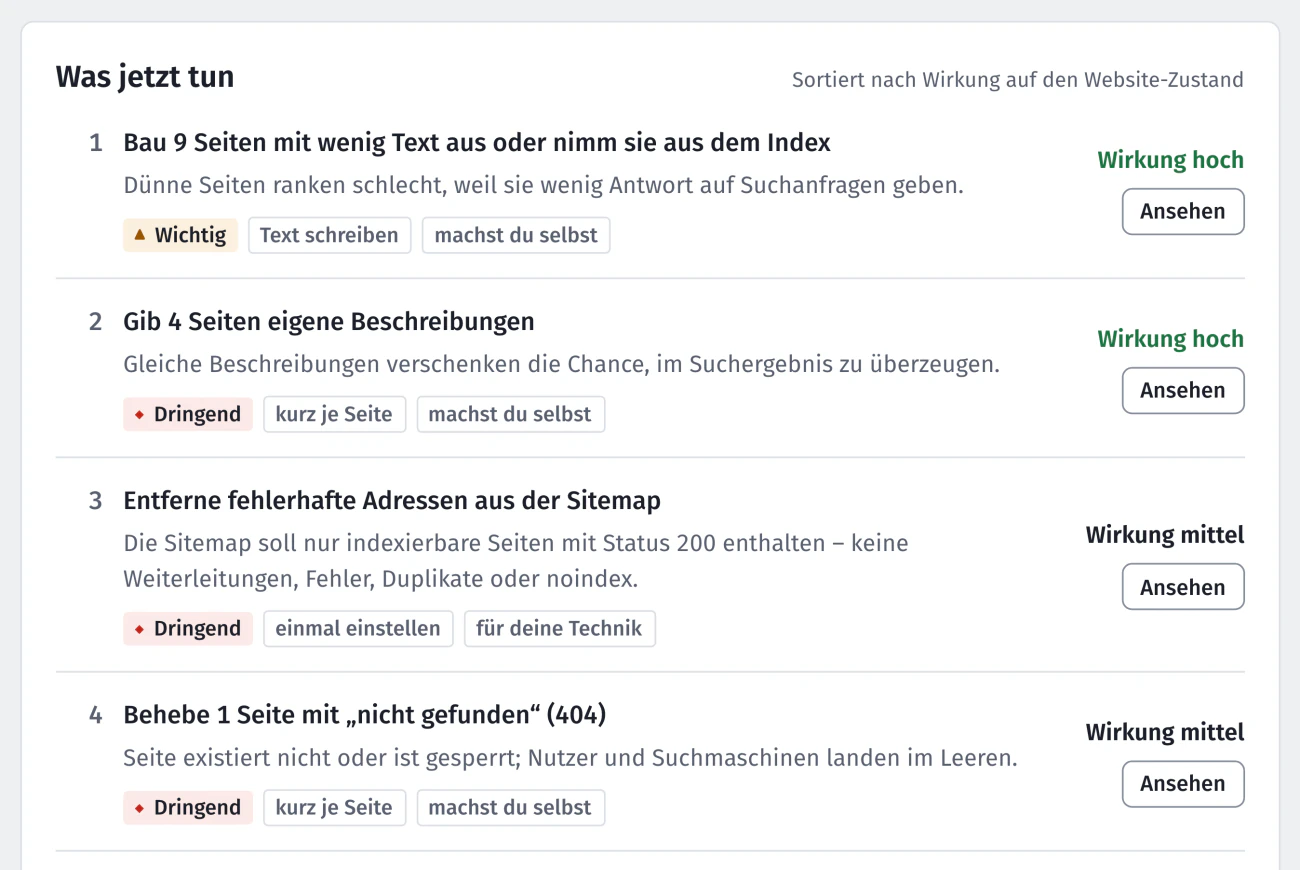Select the 'einmal einstellen' tag

(x=358, y=629)
